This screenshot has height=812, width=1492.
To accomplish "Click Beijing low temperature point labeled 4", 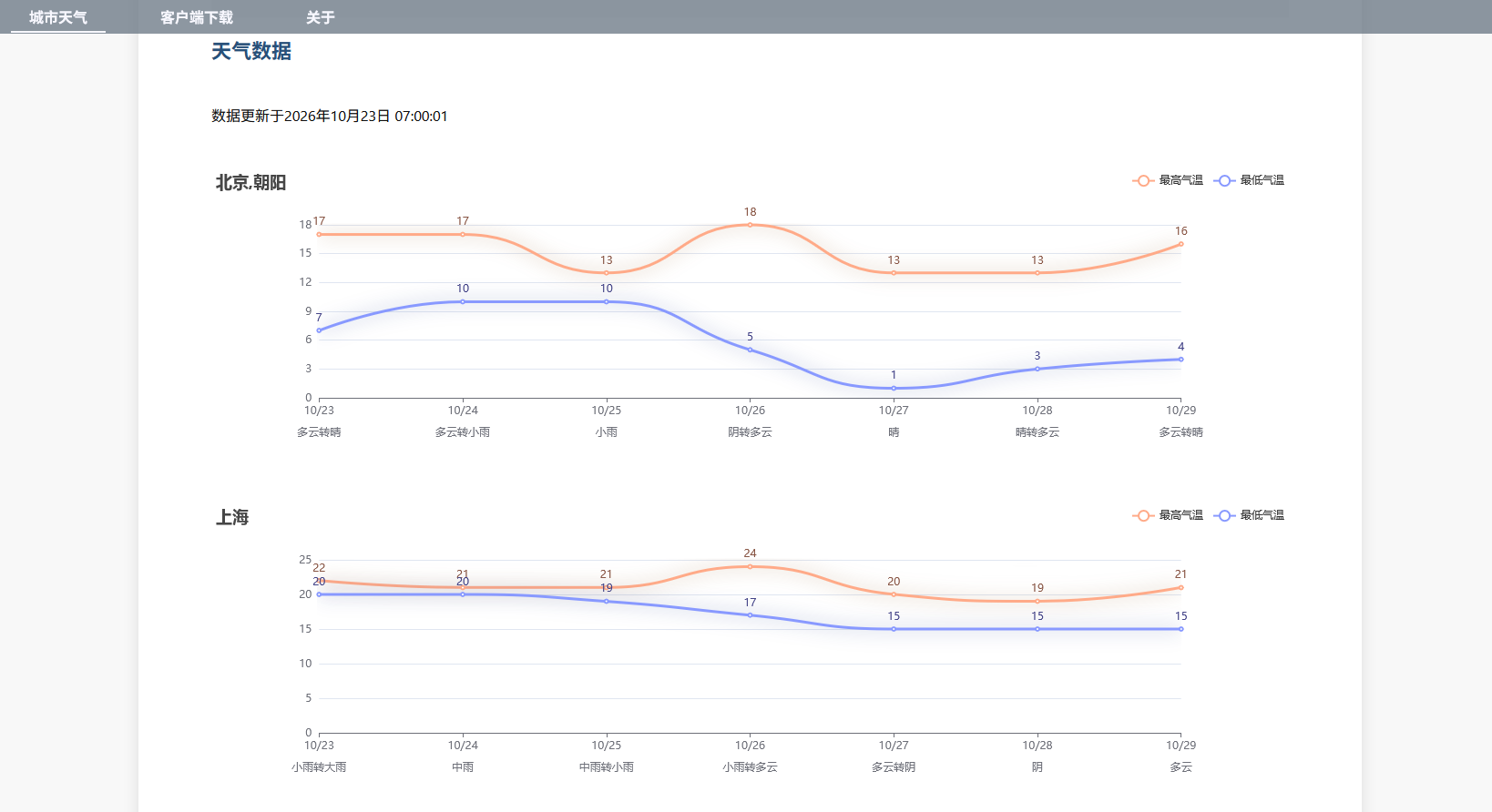I will click(x=1181, y=360).
